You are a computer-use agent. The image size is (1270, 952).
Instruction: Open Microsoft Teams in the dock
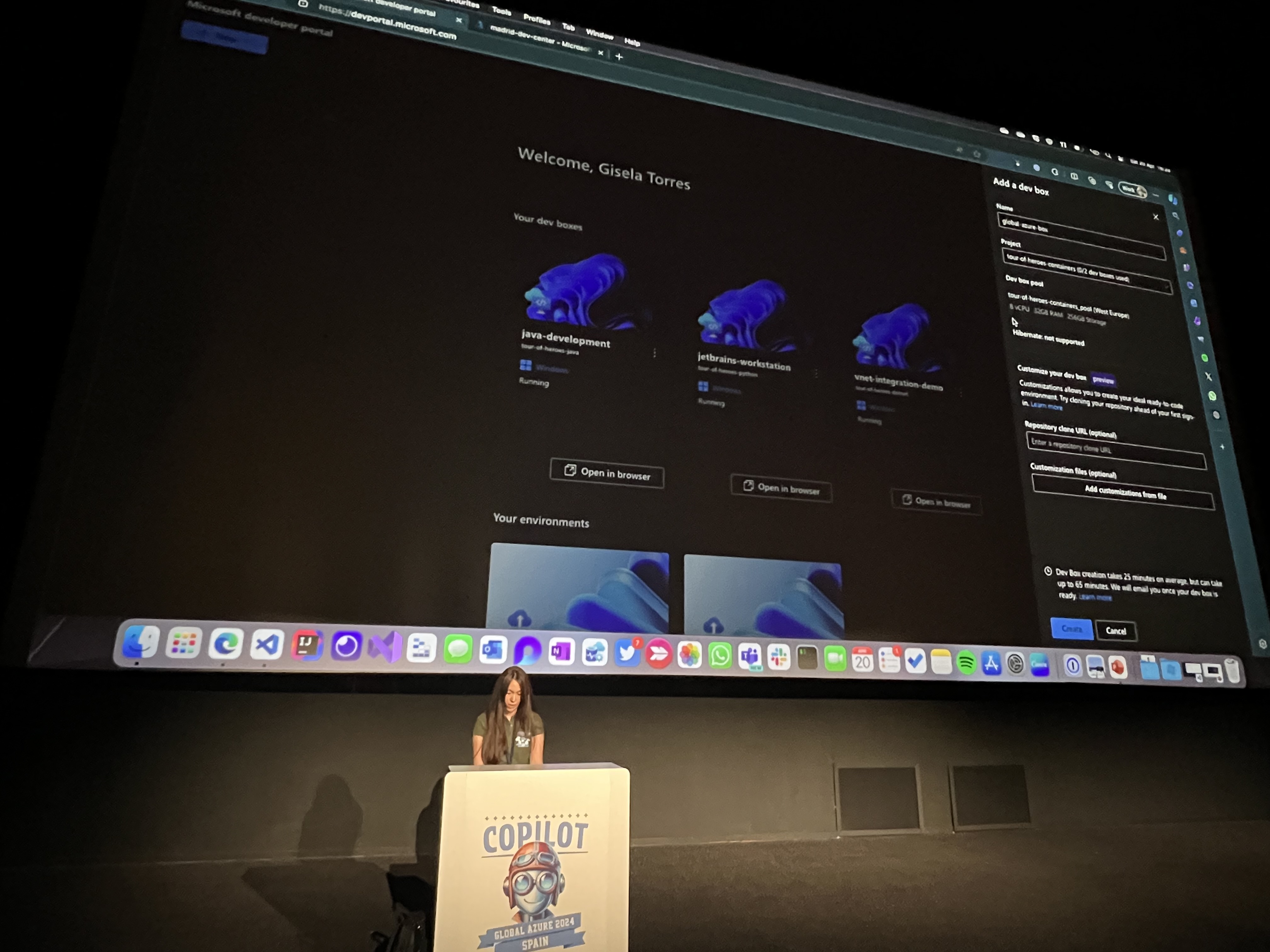(750, 656)
